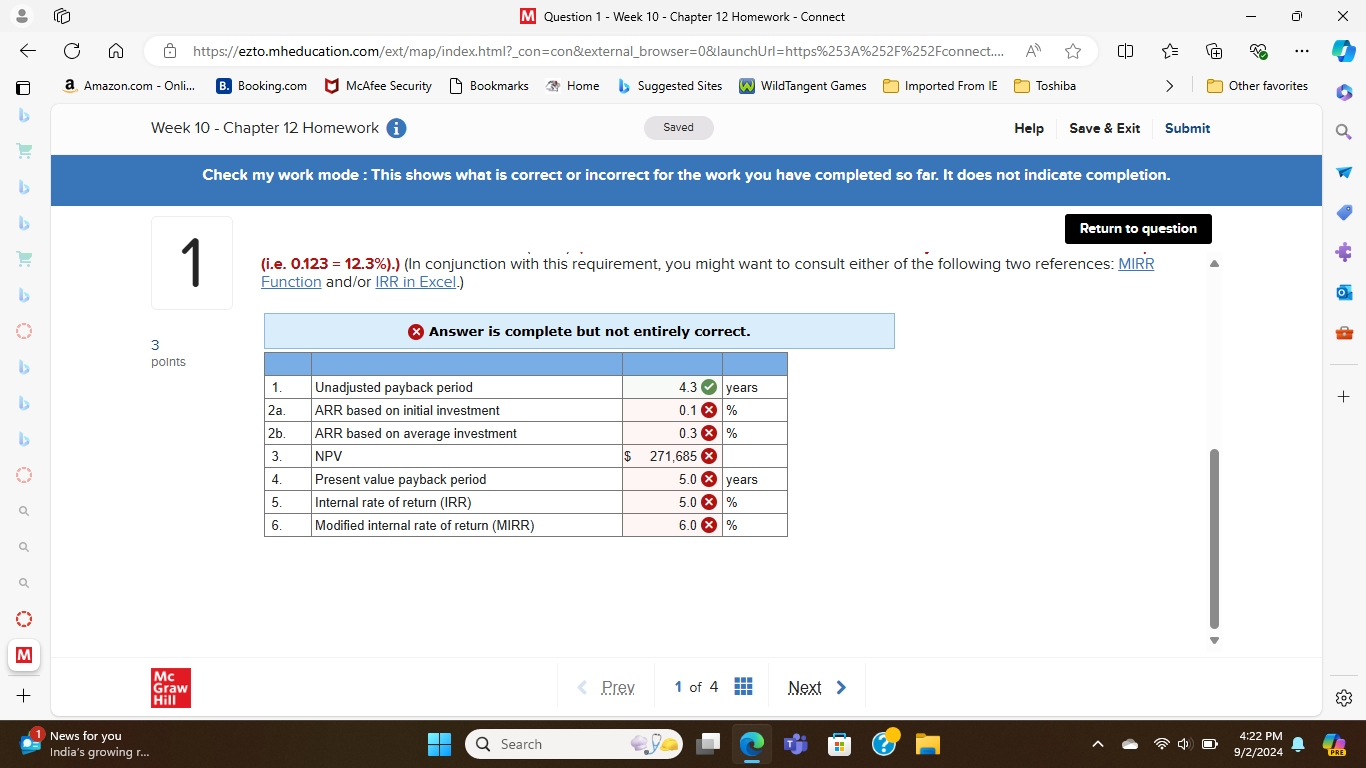Click the ARR based on average investment label
This screenshot has width=1366, height=768.
(x=416, y=433)
